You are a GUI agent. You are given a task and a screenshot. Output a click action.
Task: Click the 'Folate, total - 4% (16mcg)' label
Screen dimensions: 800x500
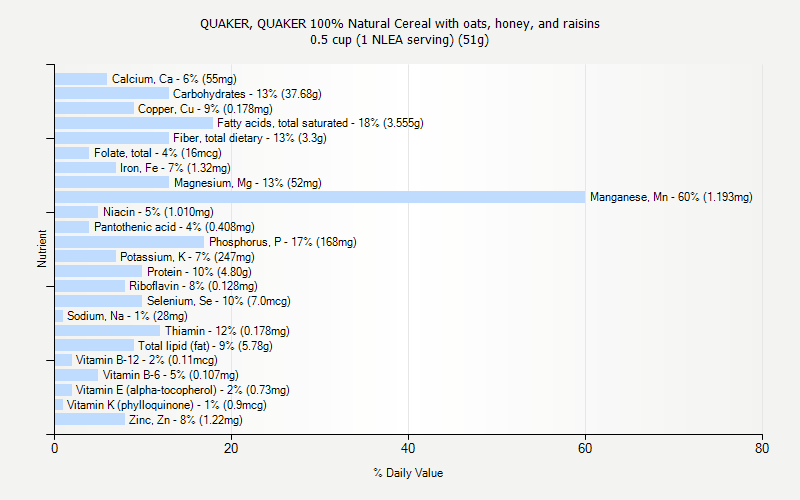tap(158, 153)
